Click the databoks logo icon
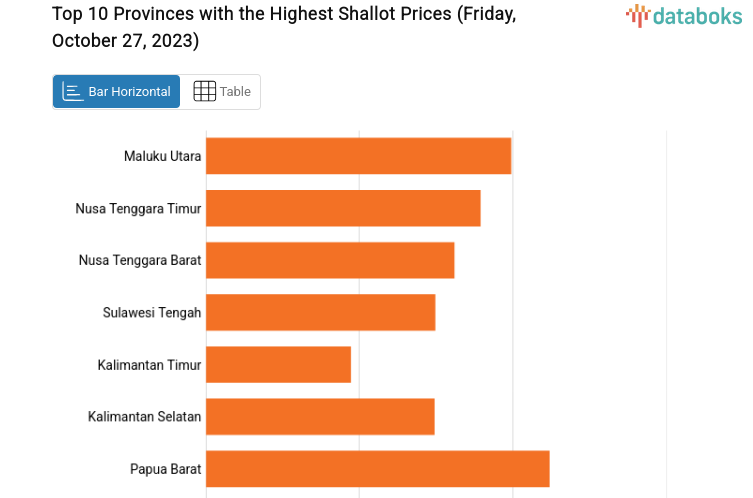The image size is (753, 498). (x=637, y=15)
